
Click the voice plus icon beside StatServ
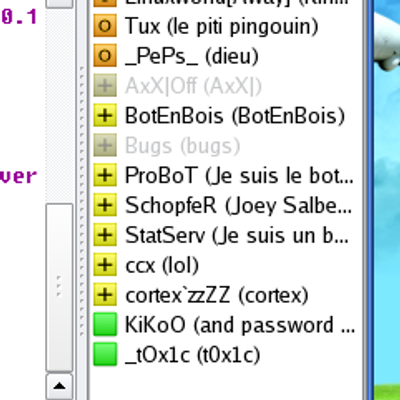click(105, 235)
